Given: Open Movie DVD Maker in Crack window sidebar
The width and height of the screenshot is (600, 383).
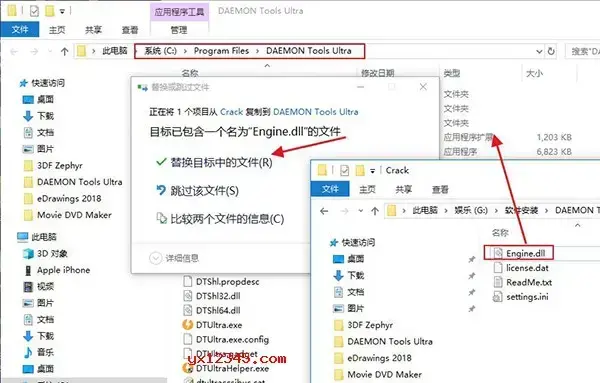Looking at the screenshot, I should 378,374.
